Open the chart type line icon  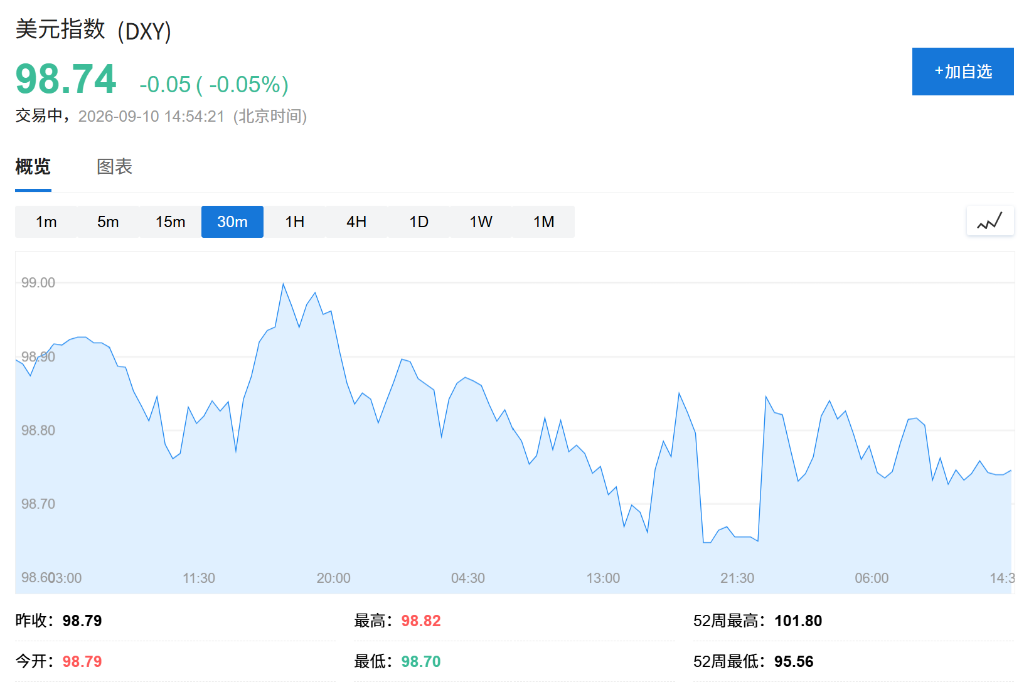[990, 221]
